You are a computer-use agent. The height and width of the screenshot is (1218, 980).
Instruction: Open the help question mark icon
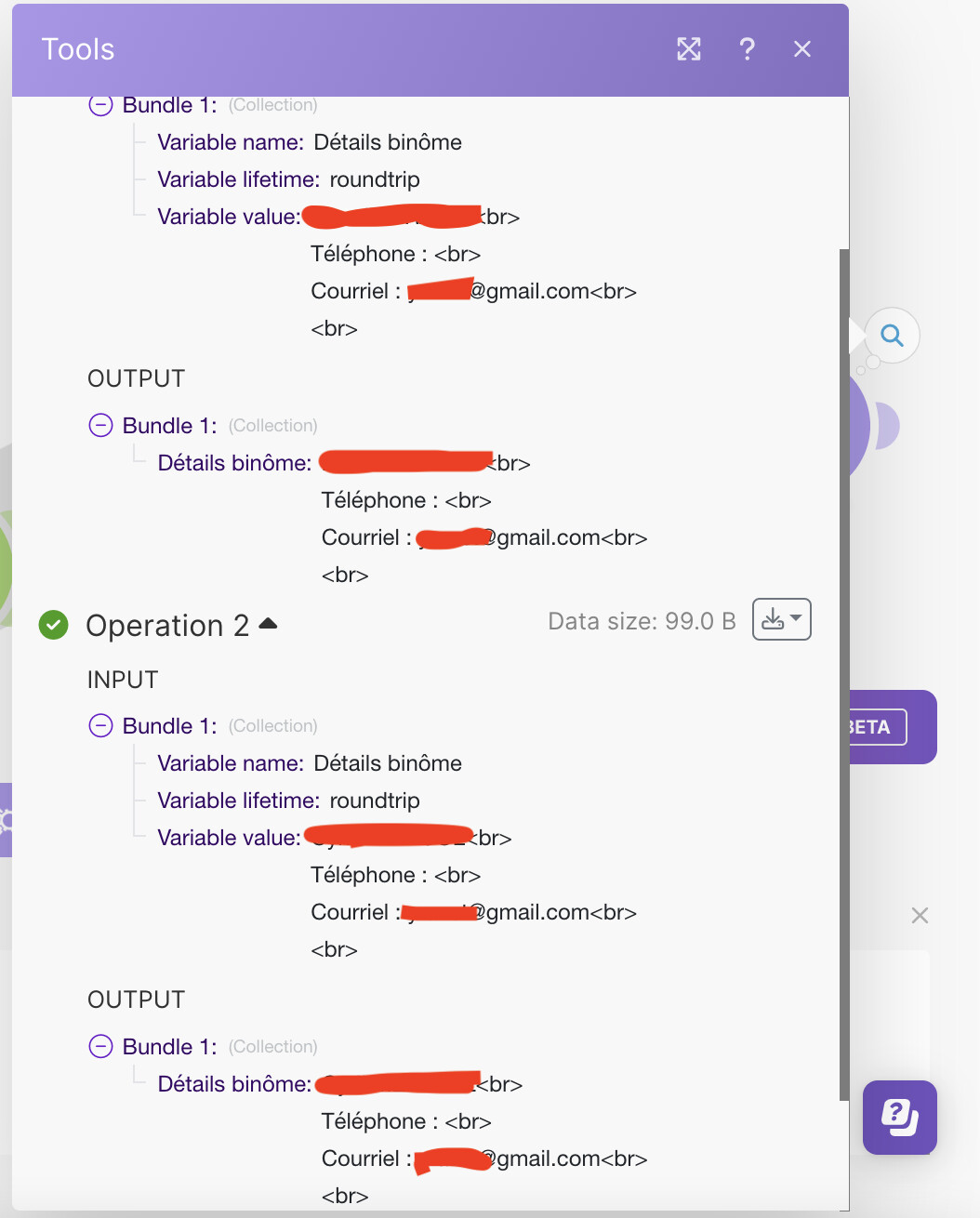click(747, 49)
